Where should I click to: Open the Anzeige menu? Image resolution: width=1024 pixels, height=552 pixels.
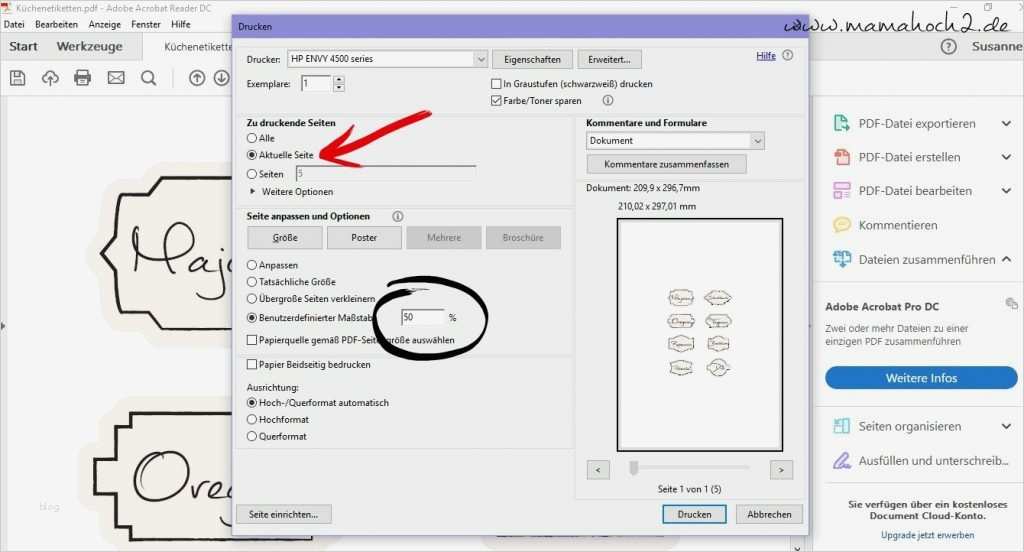coord(104,24)
